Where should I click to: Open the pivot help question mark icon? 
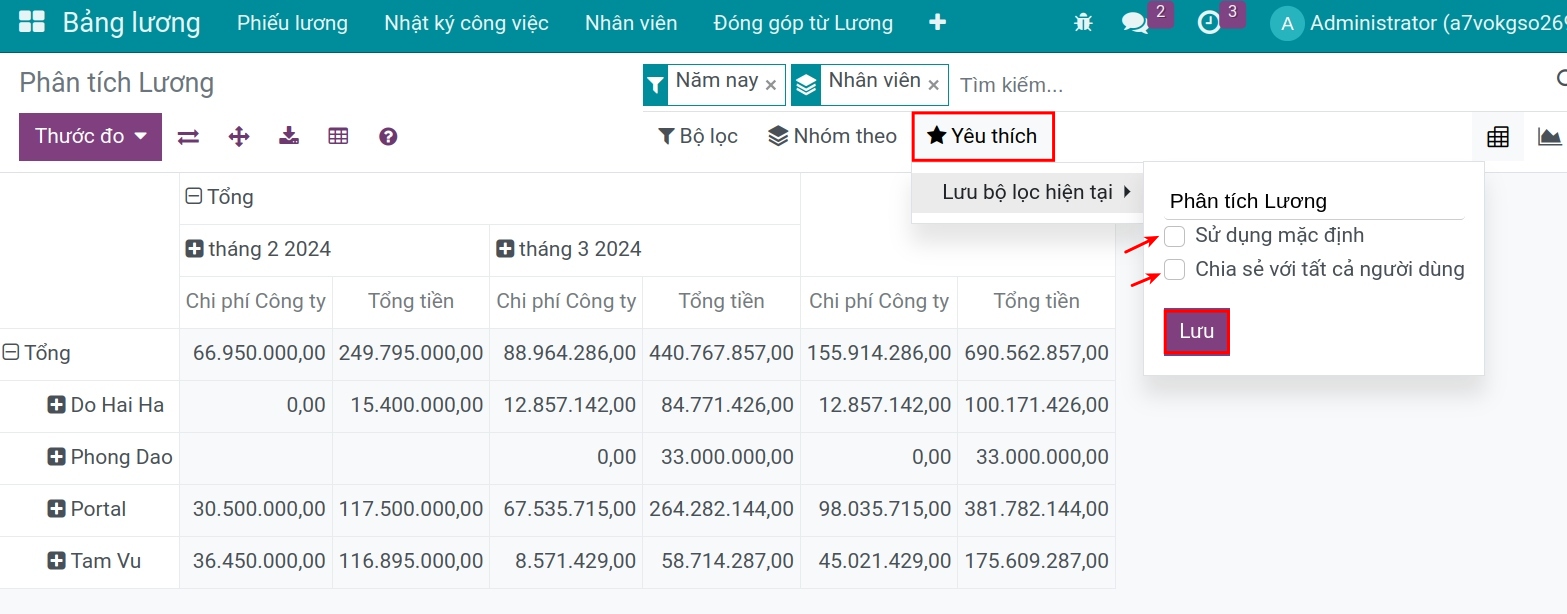(387, 136)
